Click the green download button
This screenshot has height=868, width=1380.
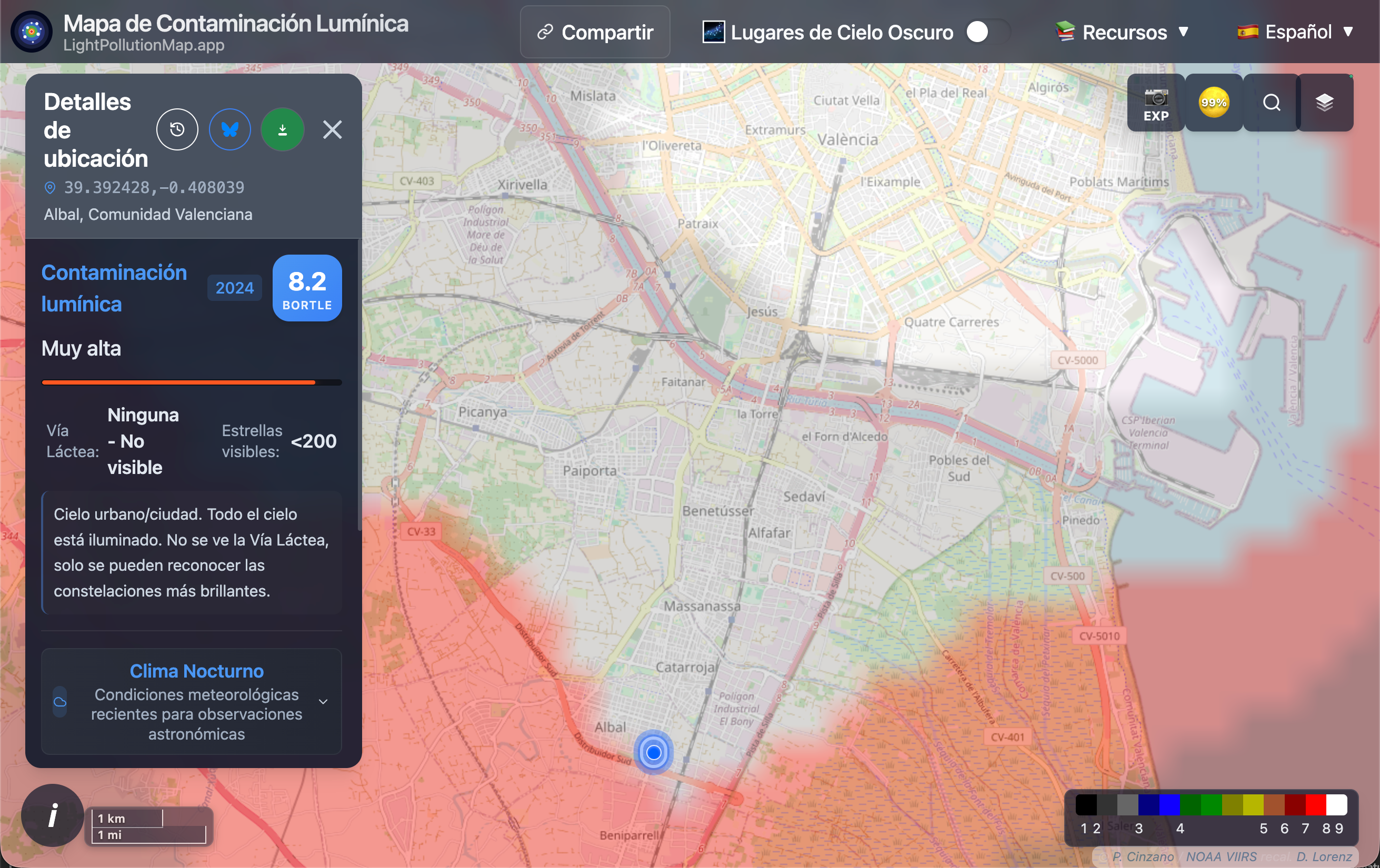click(x=282, y=129)
